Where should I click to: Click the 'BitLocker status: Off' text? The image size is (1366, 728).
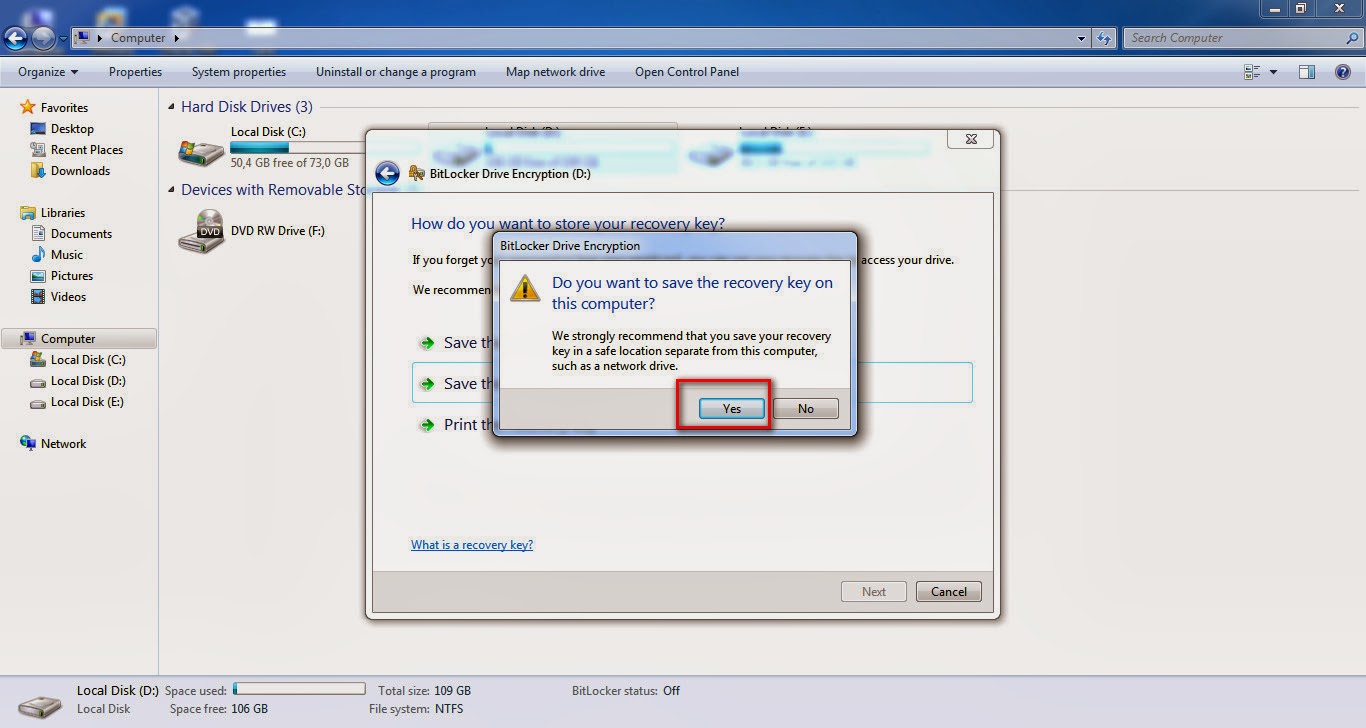point(625,691)
